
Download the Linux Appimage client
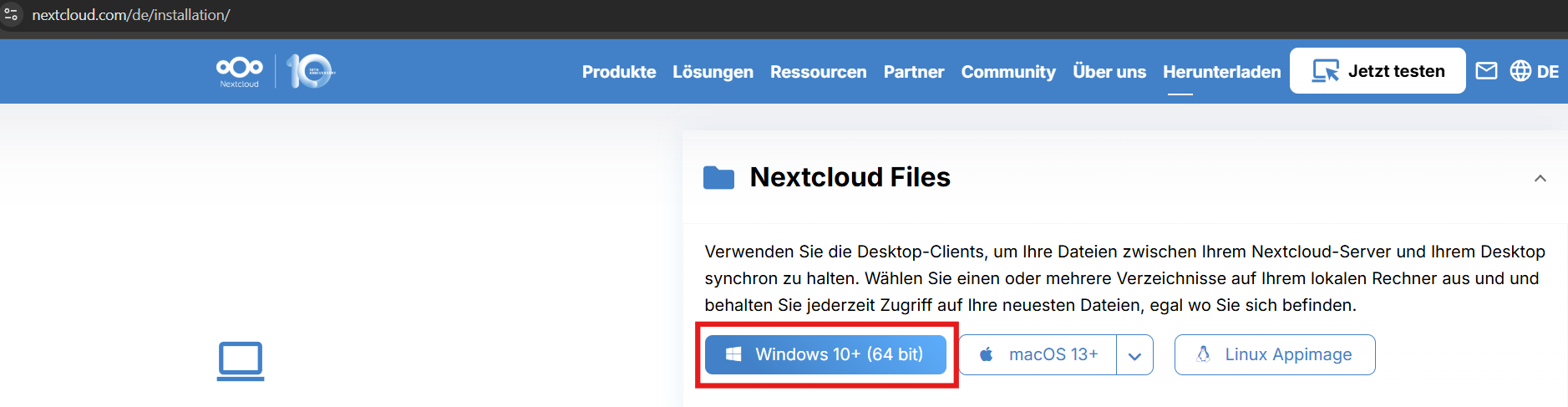1275,354
